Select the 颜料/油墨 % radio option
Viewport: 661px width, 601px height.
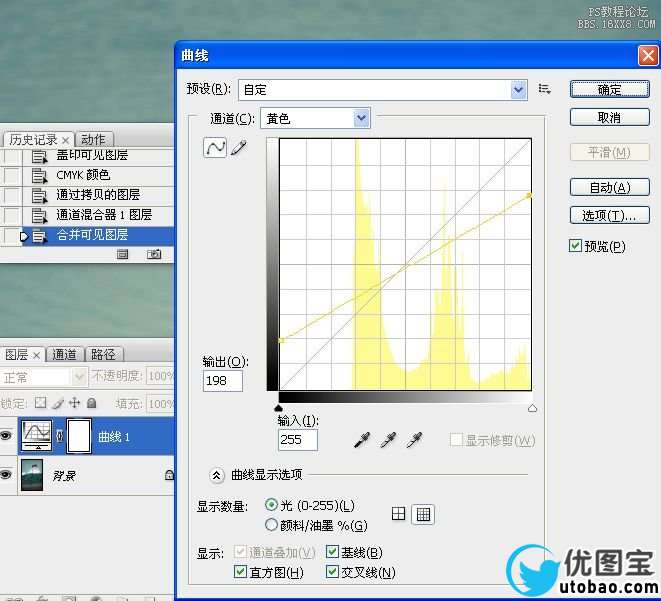click(x=272, y=525)
